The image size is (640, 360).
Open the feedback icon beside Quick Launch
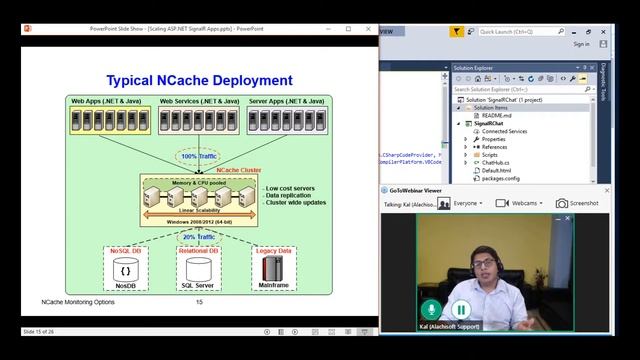coord(471,31)
